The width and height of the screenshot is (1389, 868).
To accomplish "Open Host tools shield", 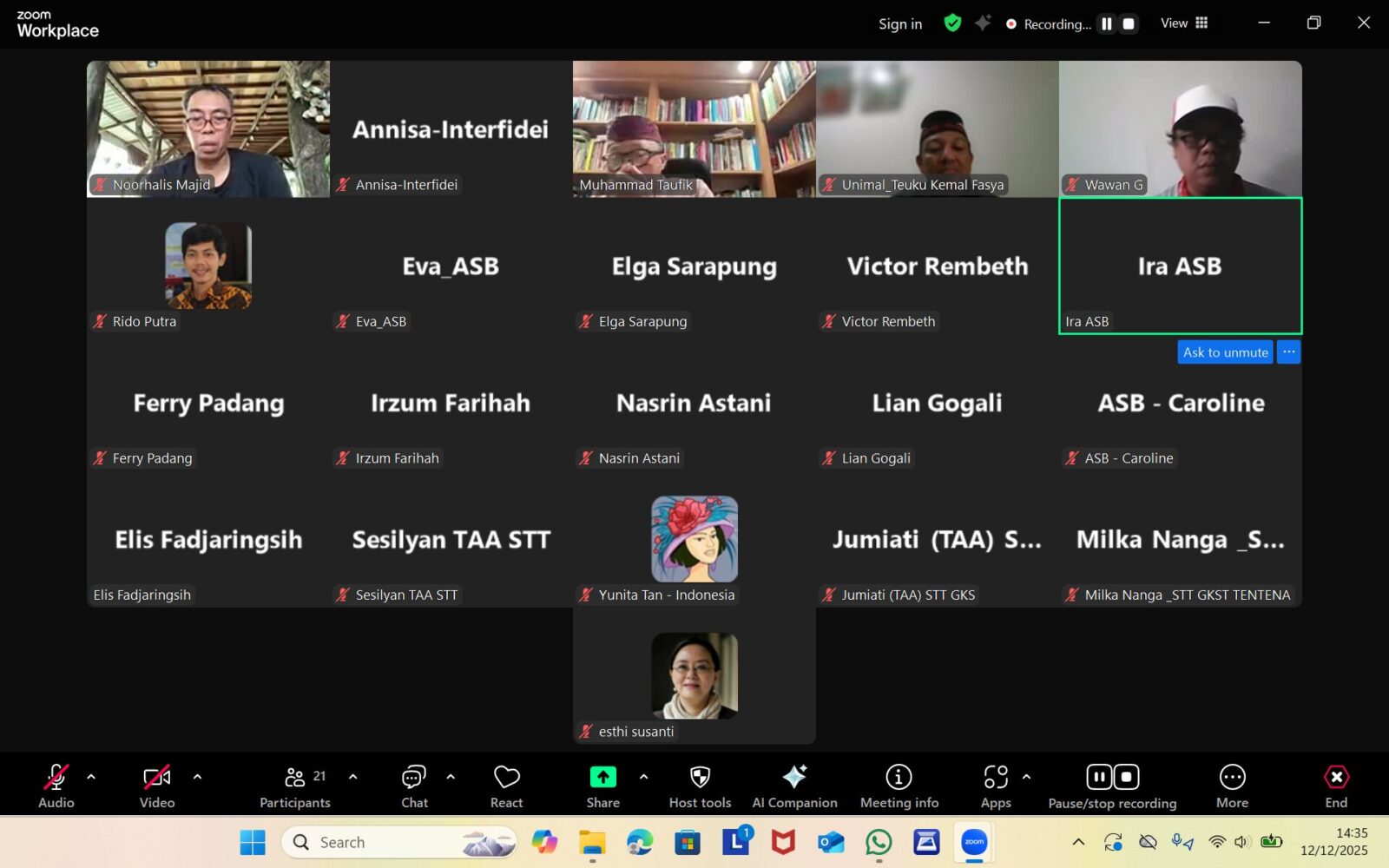I will click(x=700, y=786).
